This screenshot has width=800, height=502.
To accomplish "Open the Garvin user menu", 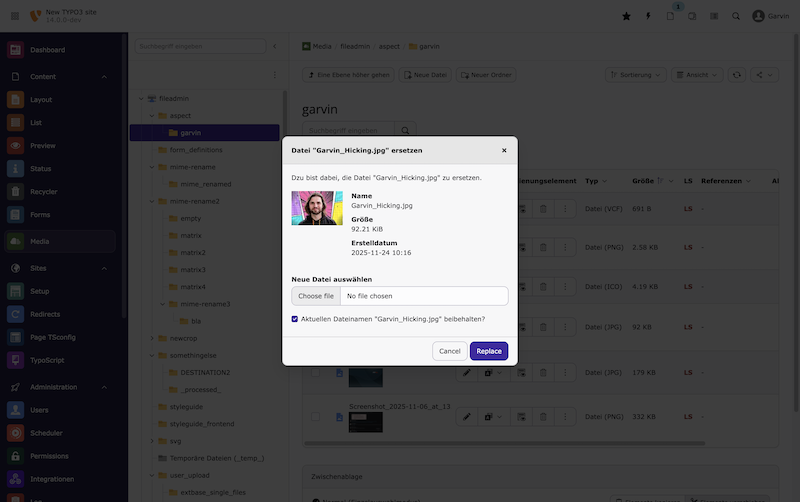I will (772, 16).
